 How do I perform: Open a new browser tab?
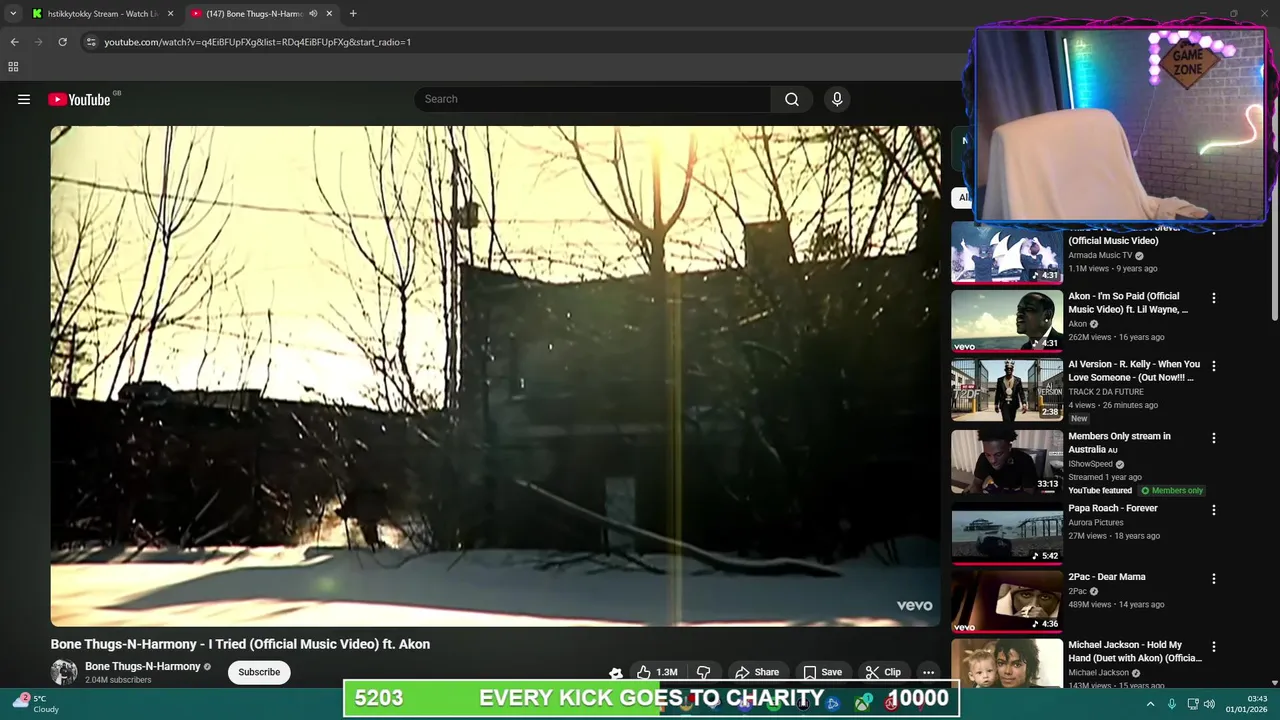(x=353, y=14)
